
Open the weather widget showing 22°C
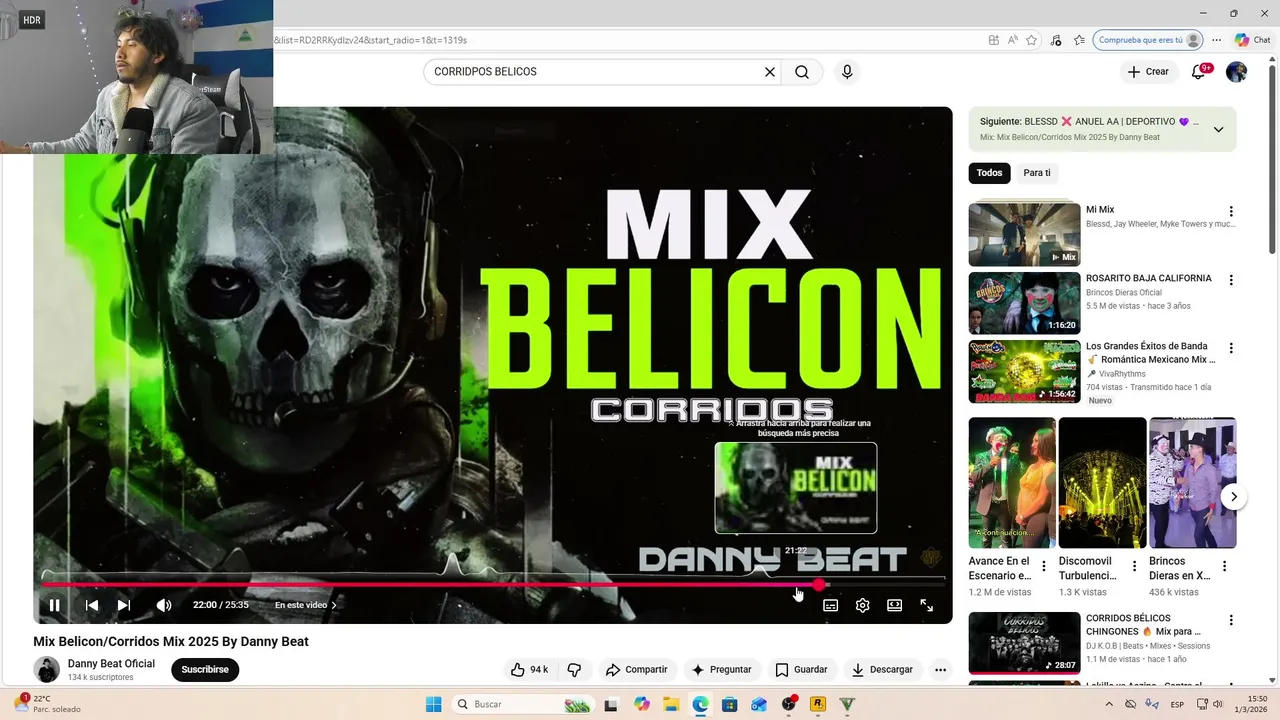click(50, 704)
